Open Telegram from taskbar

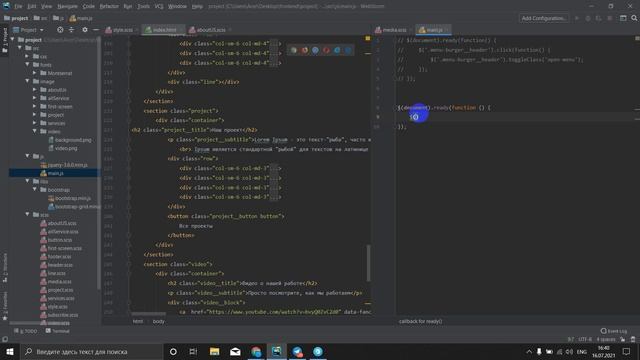click(298, 351)
